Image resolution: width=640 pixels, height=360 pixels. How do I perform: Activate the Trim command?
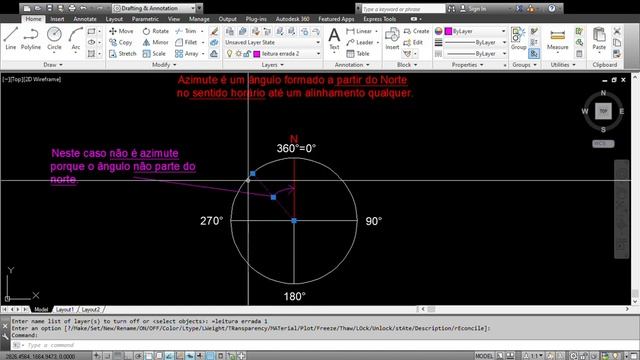[186, 31]
